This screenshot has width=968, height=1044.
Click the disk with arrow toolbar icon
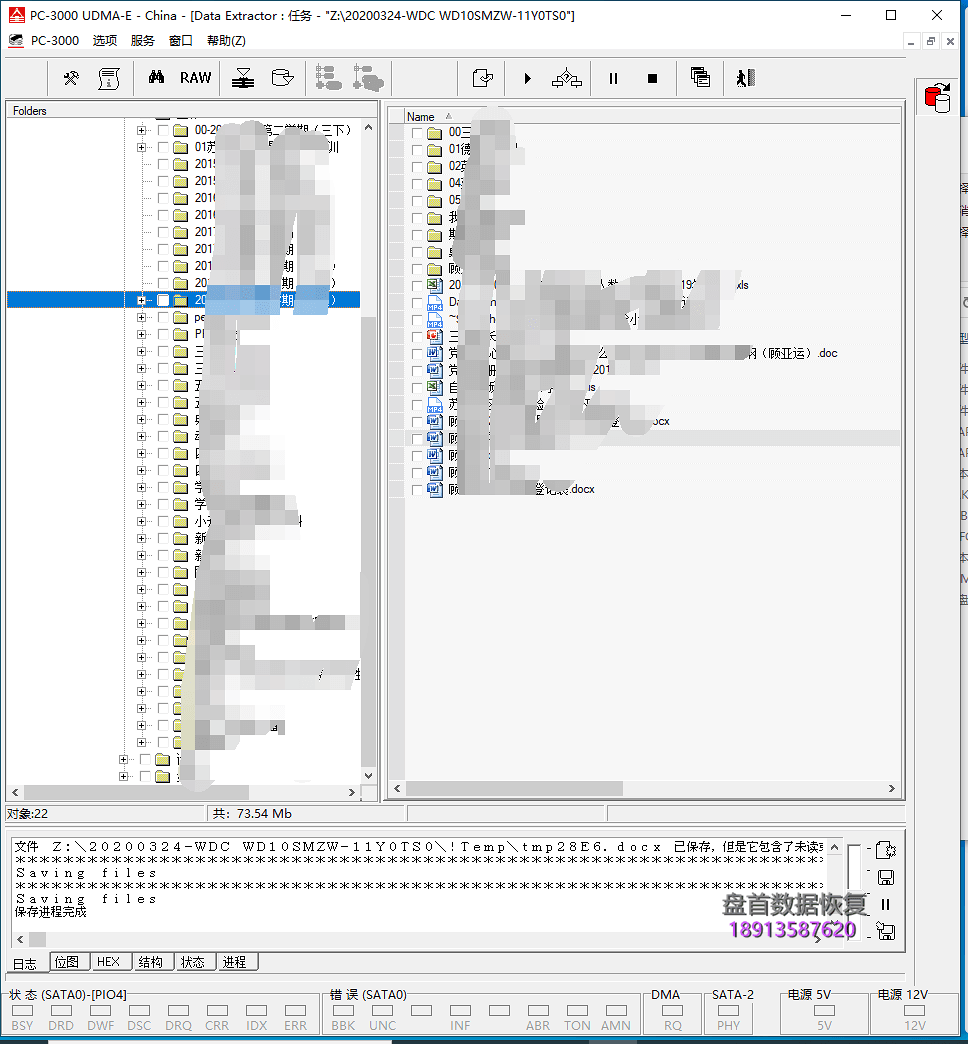tap(282, 78)
